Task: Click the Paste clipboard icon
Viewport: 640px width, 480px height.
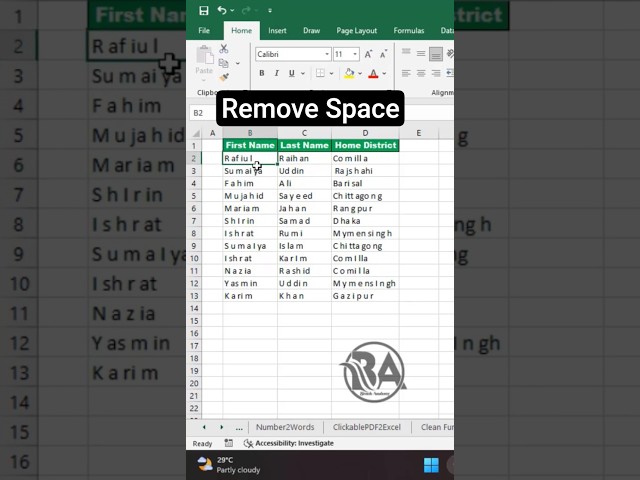Action: click(x=204, y=55)
